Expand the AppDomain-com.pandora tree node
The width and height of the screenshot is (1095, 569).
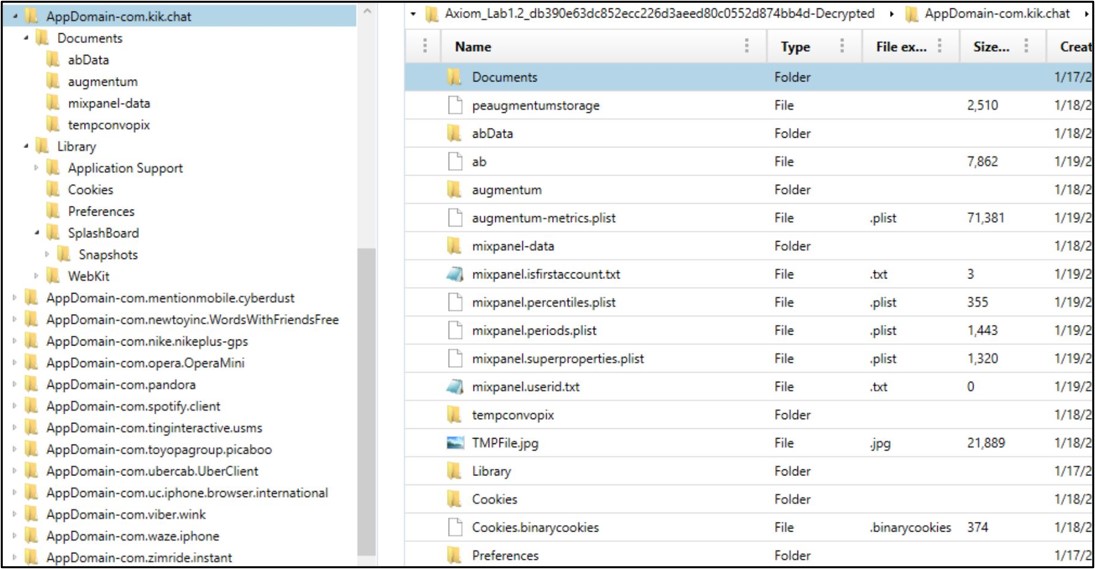pyautogui.click(x=15, y=384)
